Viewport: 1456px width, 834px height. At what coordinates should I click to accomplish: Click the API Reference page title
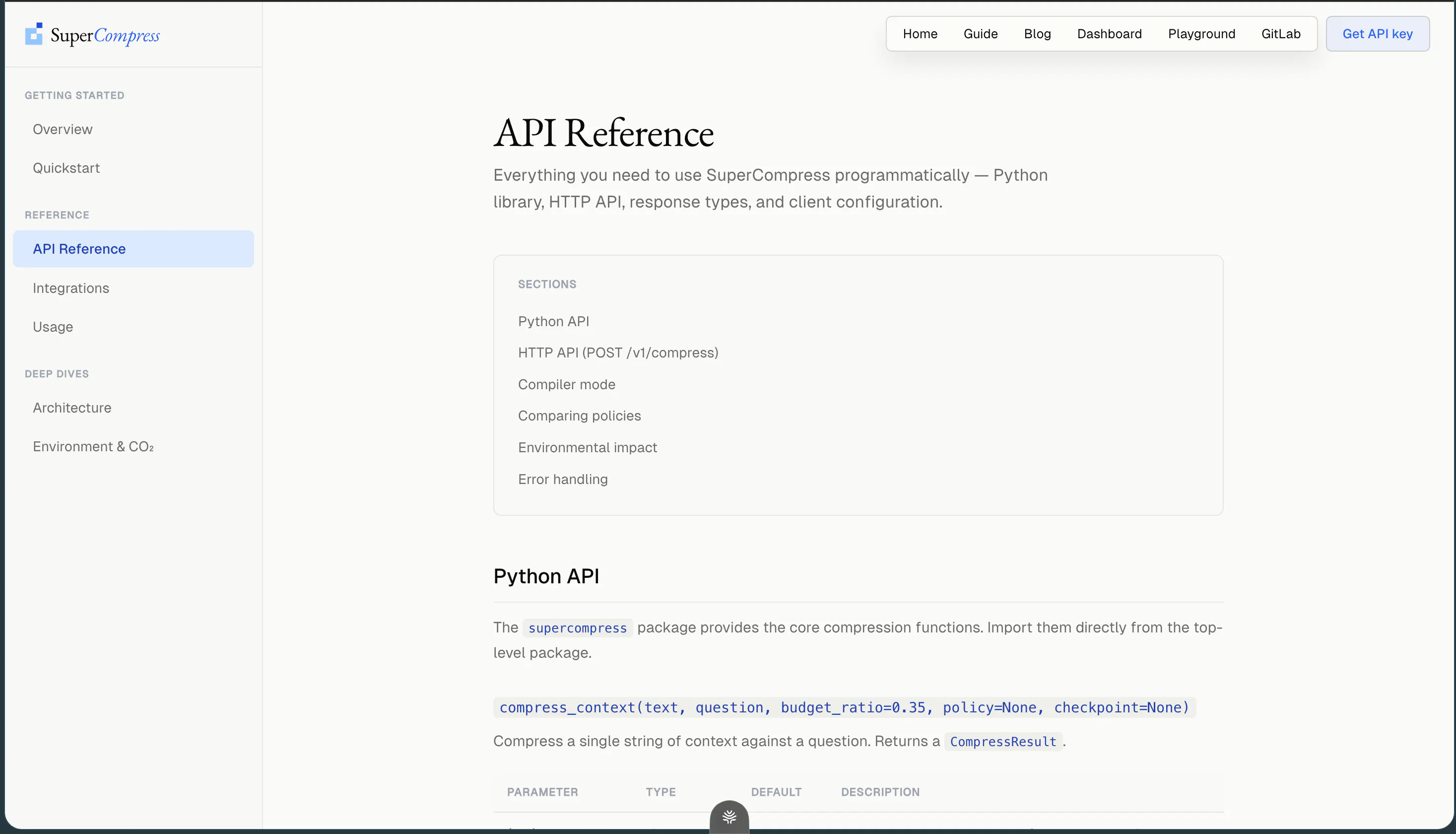click(x=603, y=133)
